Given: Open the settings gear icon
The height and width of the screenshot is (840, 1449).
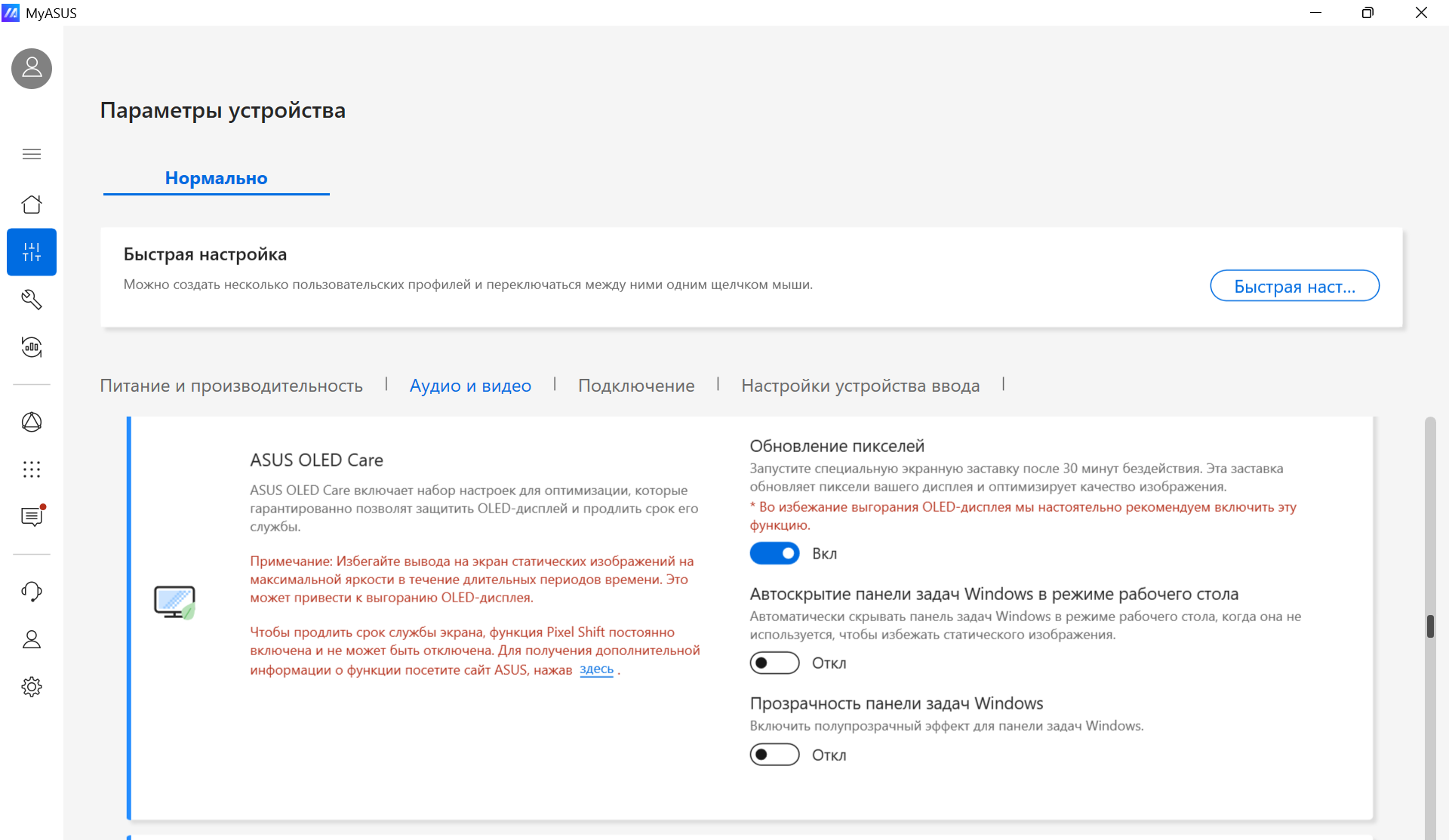Looking at the screenshot, I should 32,687.
